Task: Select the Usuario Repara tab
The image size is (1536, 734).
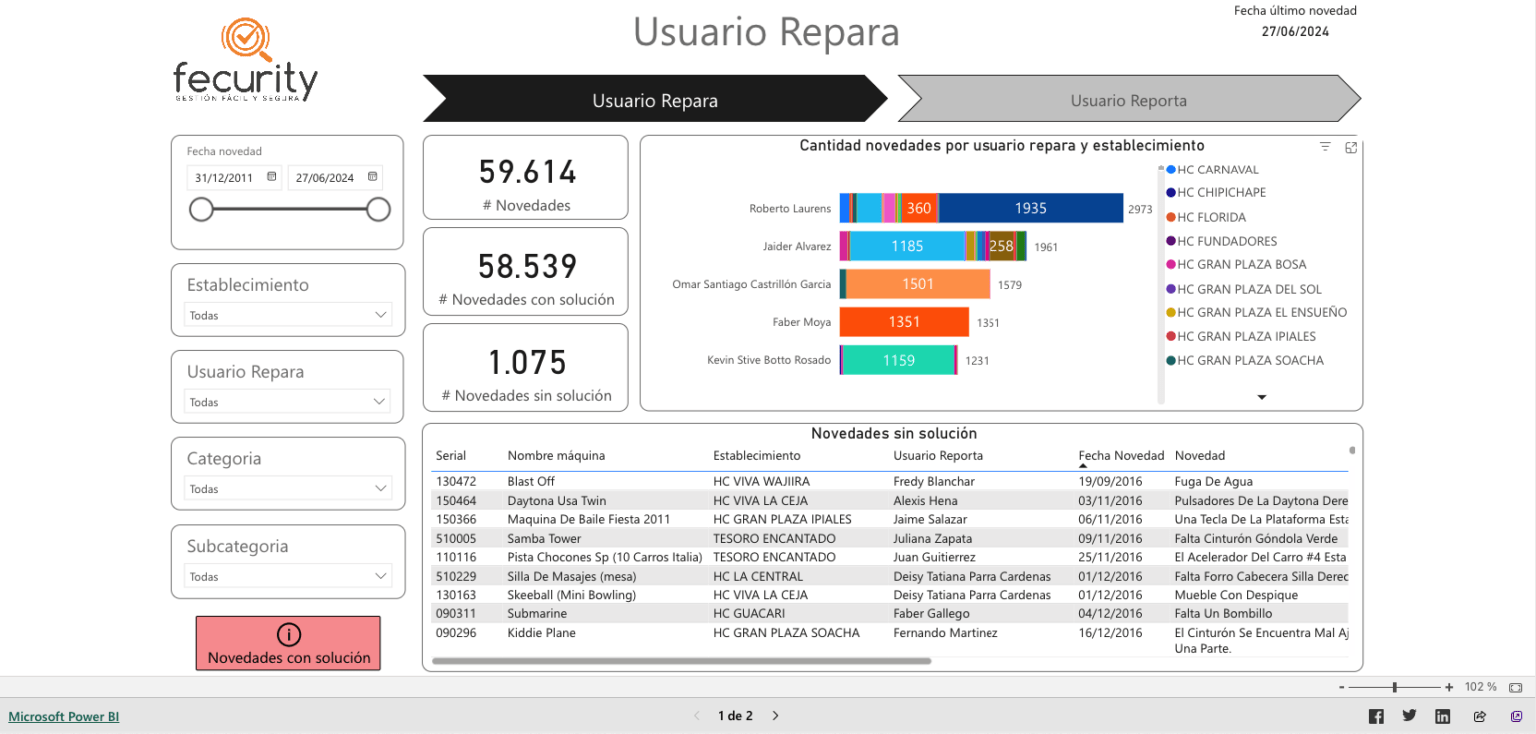Action: point(654,100)
